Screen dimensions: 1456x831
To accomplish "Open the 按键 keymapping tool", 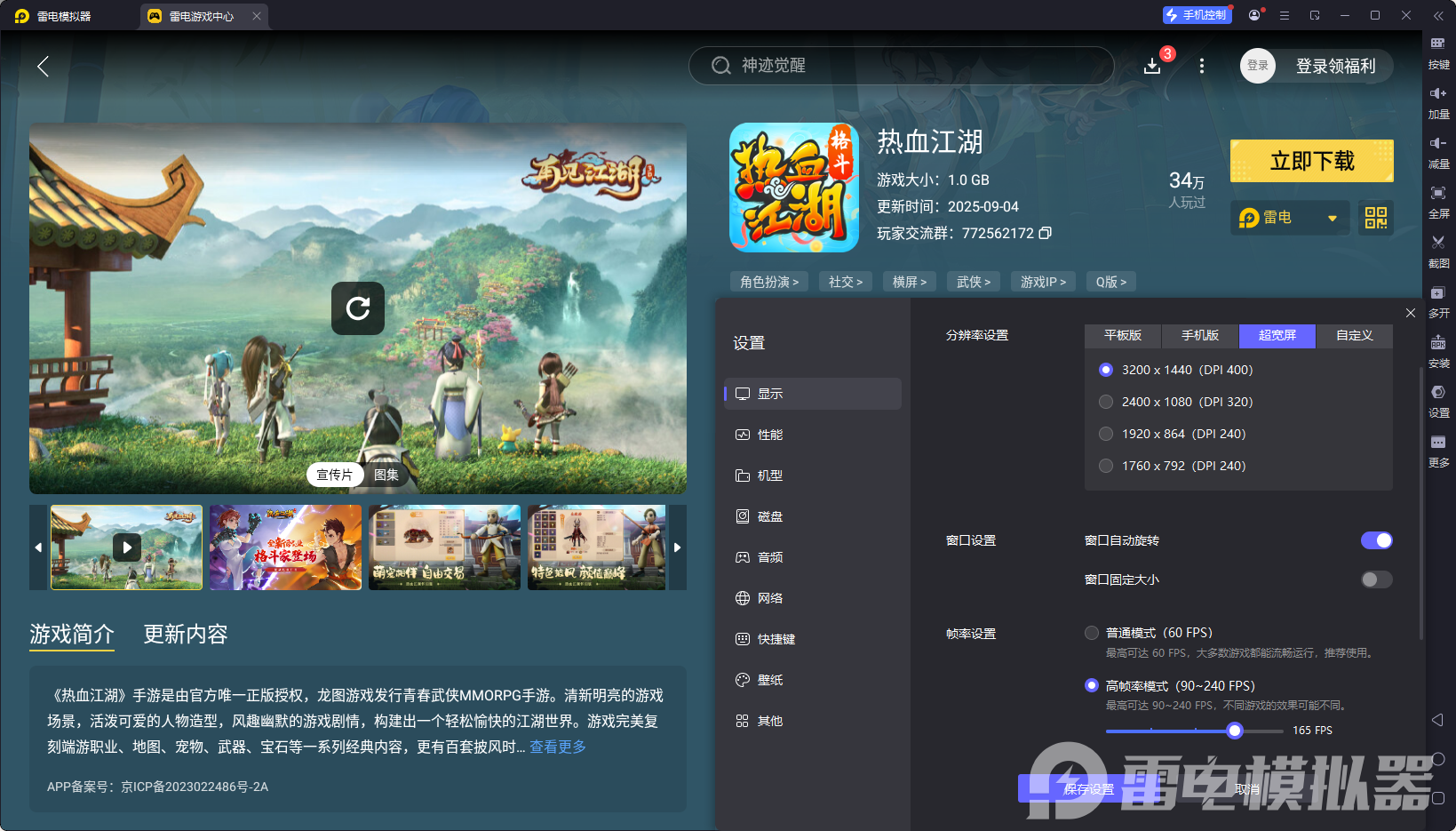I will click(1438, 53).
